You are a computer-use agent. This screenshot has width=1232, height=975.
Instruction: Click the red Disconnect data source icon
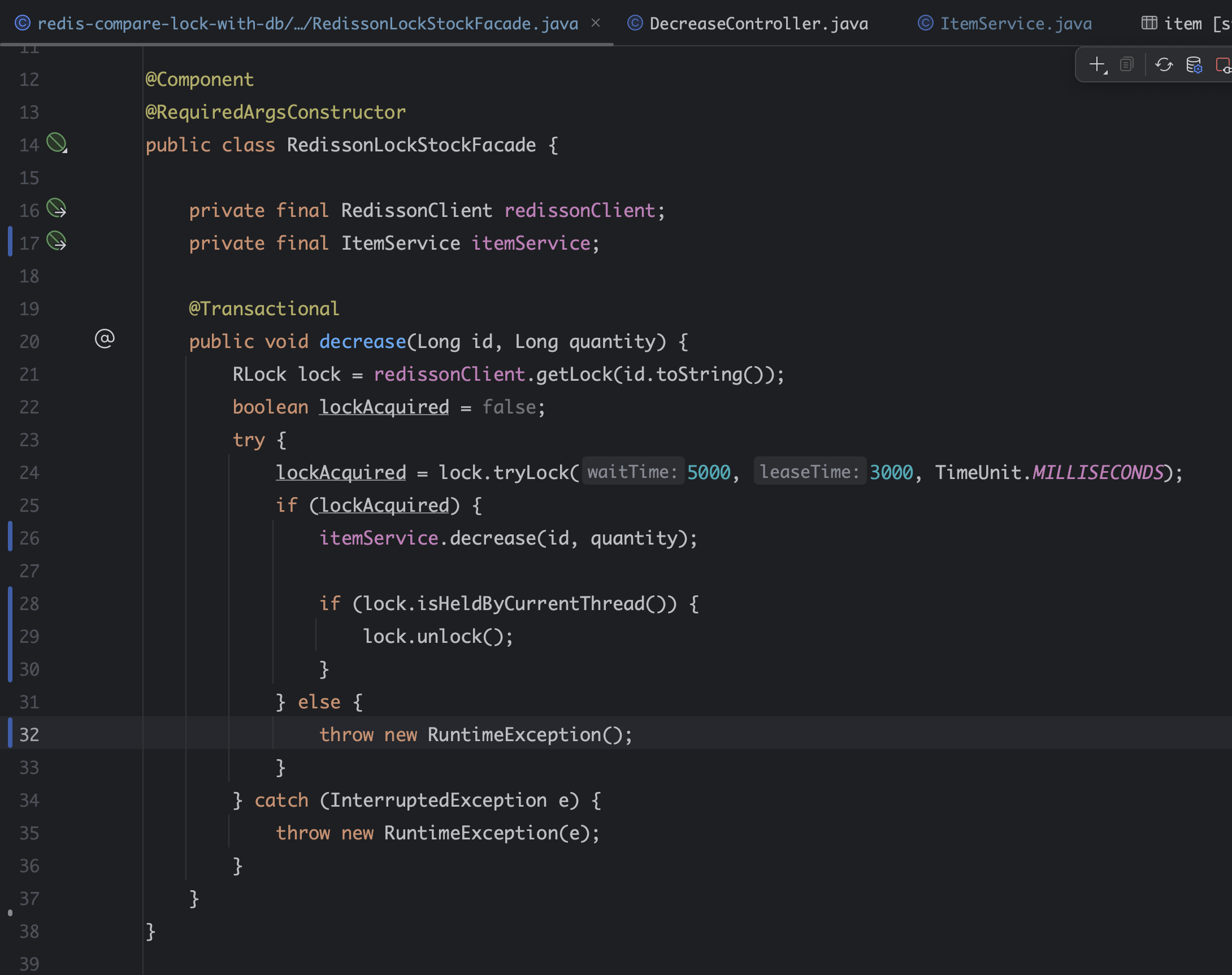(x=1224, y=64)
